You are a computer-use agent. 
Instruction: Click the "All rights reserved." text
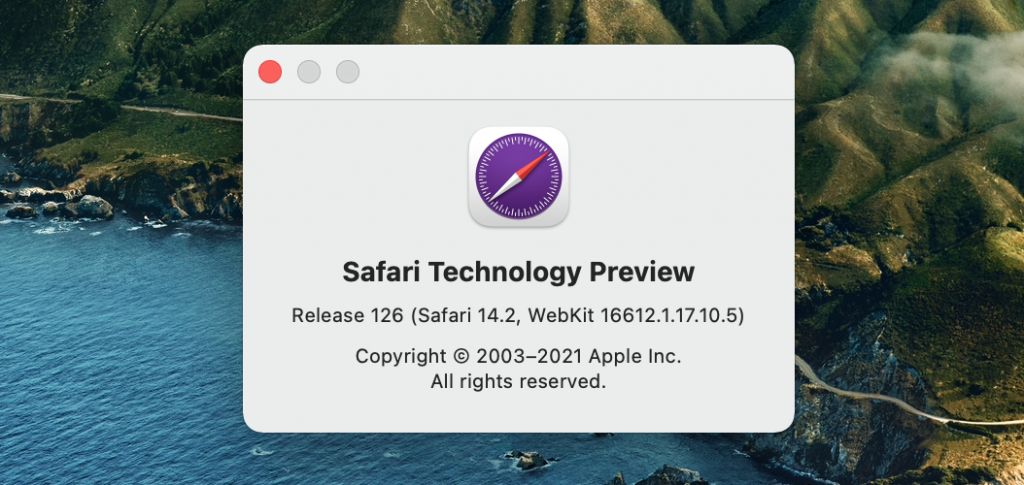click(519, 381)
